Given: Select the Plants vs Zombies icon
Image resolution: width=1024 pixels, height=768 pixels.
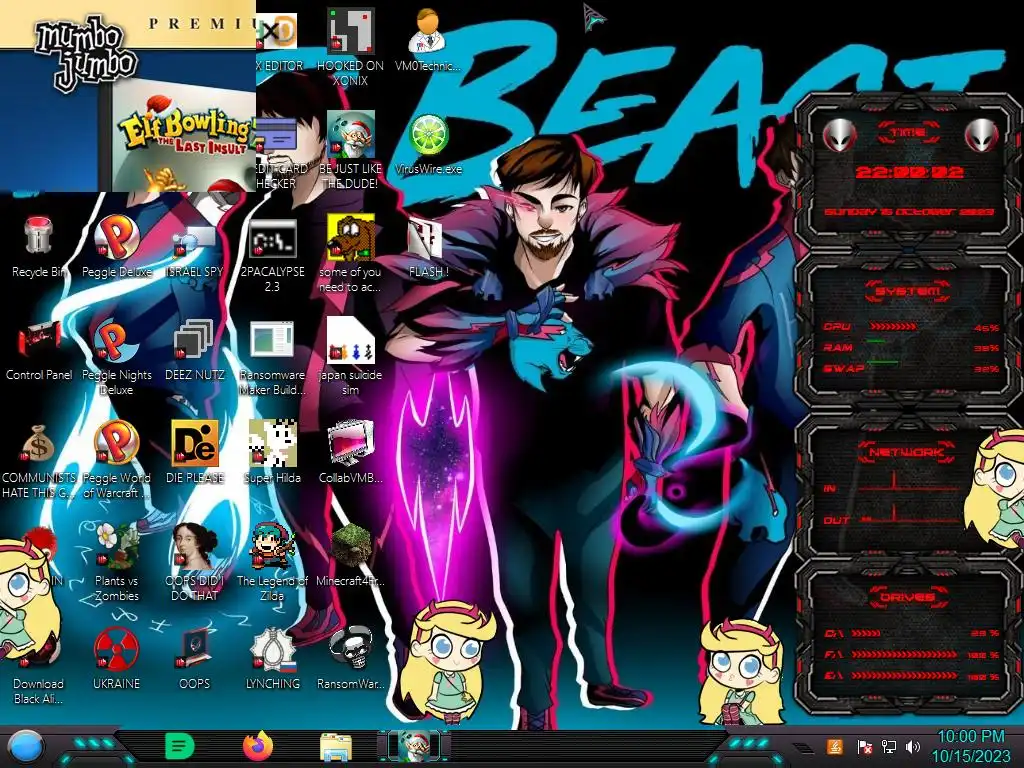Looking at the screenshot, I should coord(116,546).
